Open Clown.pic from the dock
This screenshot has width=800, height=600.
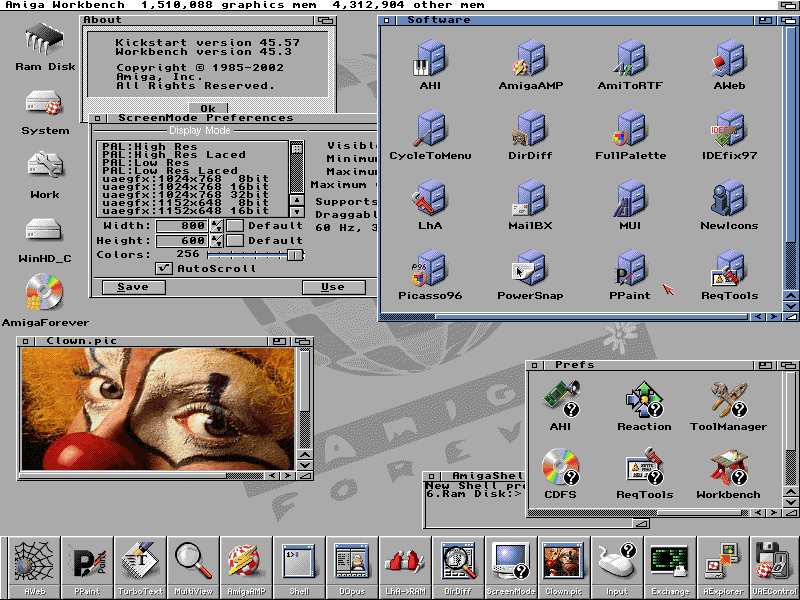[x=565, y=567]
